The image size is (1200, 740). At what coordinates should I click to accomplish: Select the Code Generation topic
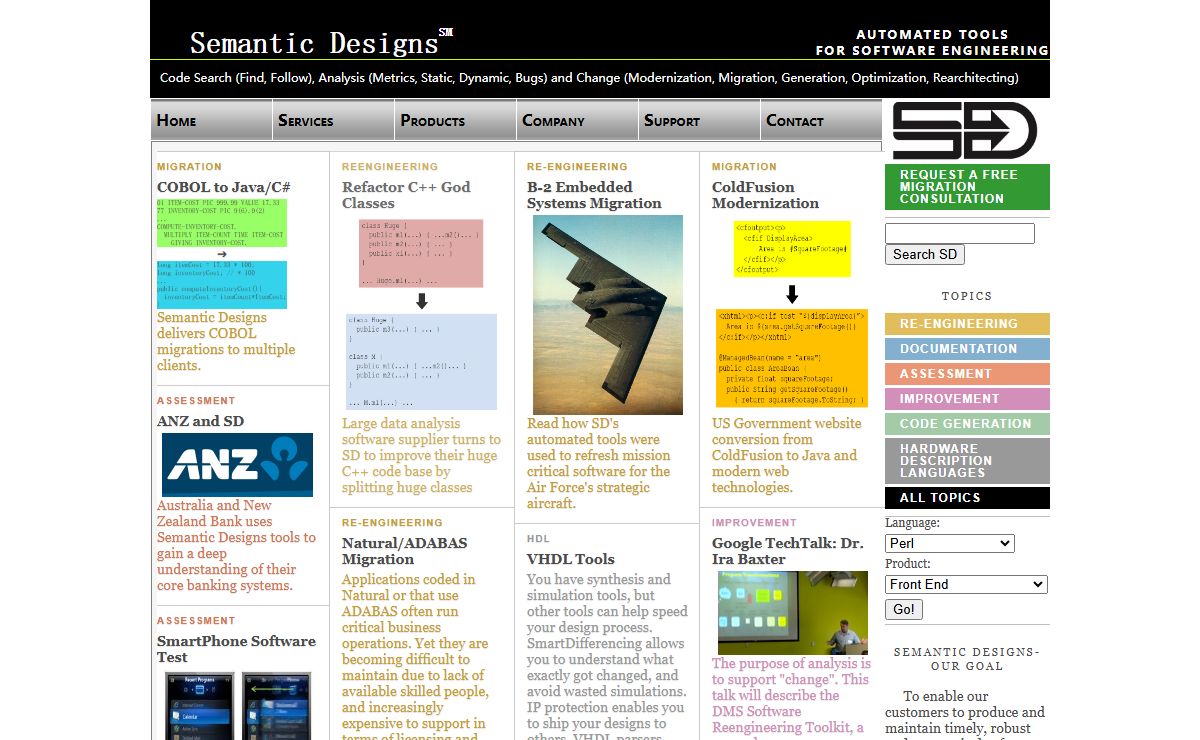(967, 424)
